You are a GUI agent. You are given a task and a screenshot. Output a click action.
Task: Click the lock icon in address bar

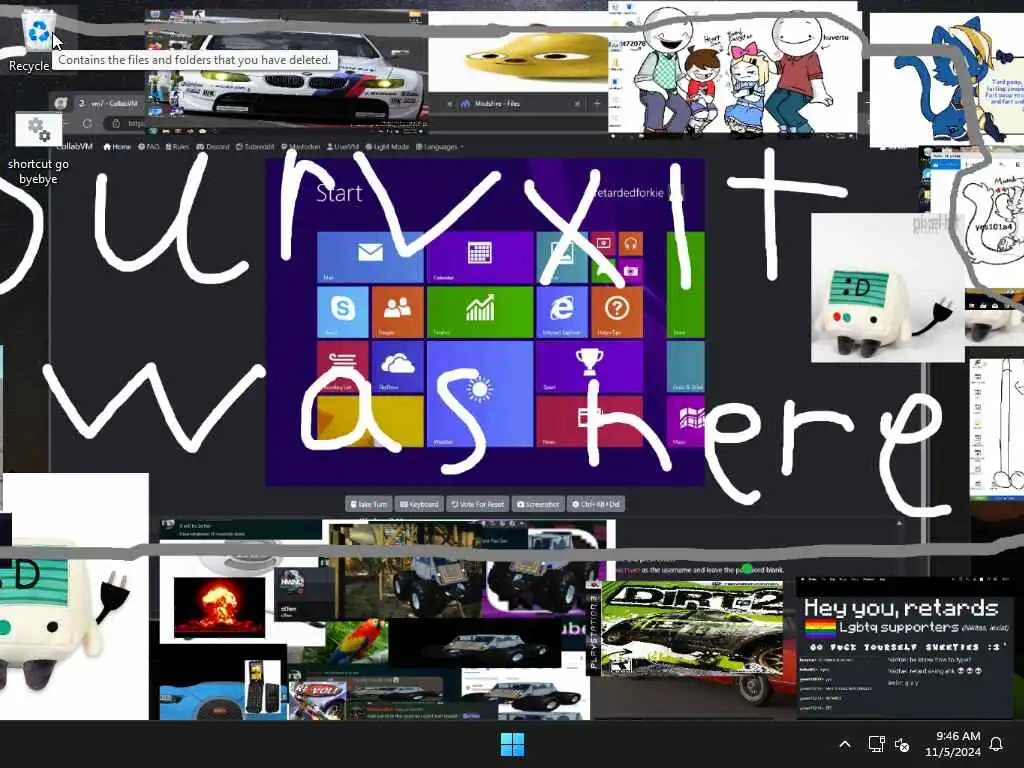[x=116, y=123]
